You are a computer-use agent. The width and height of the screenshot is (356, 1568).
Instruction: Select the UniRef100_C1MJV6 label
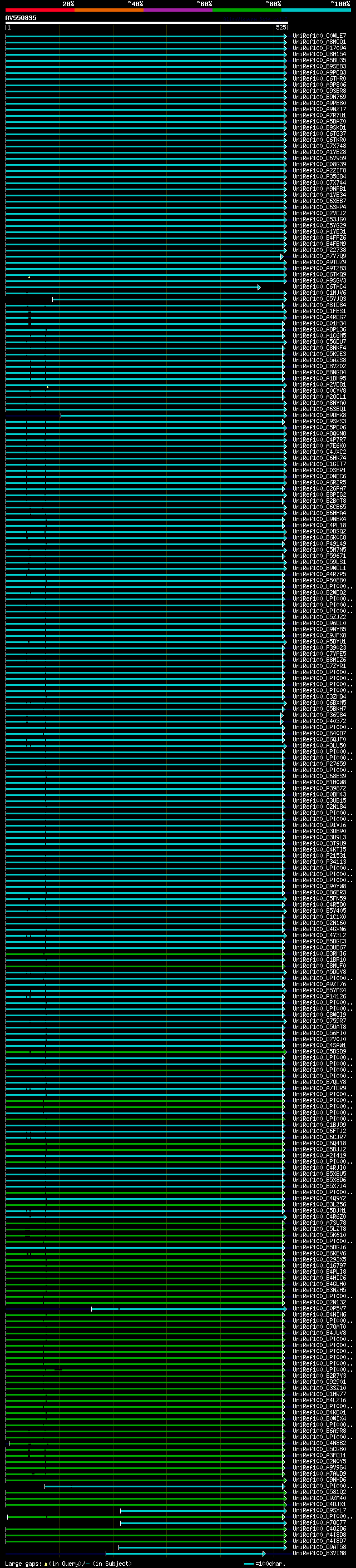pyautogui.click(x=319, y=293)
